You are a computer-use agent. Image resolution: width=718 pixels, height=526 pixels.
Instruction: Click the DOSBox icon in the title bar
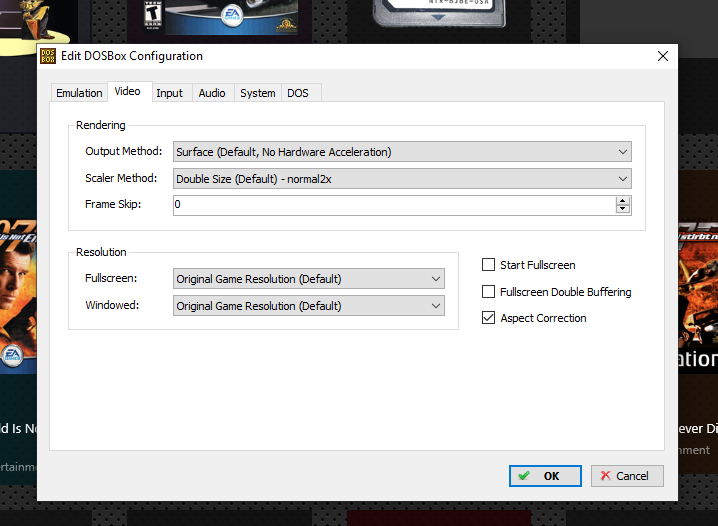48,56
